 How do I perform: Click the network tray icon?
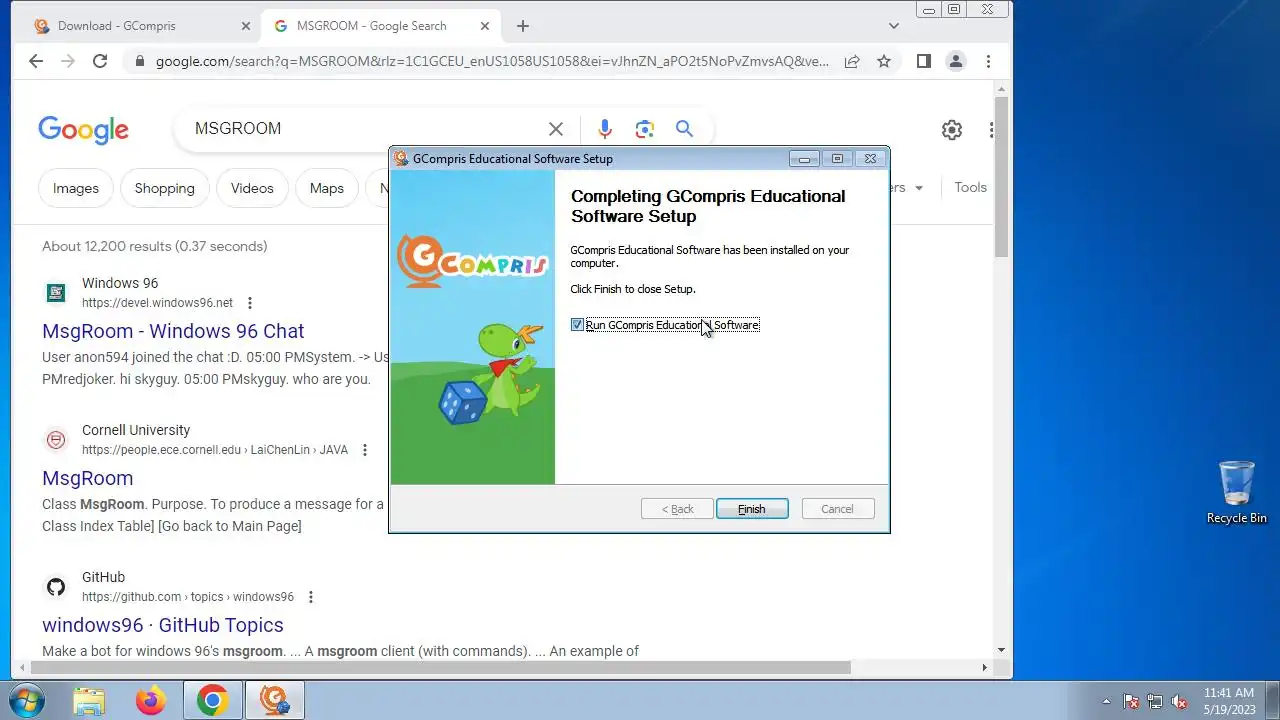[1155, 701]
